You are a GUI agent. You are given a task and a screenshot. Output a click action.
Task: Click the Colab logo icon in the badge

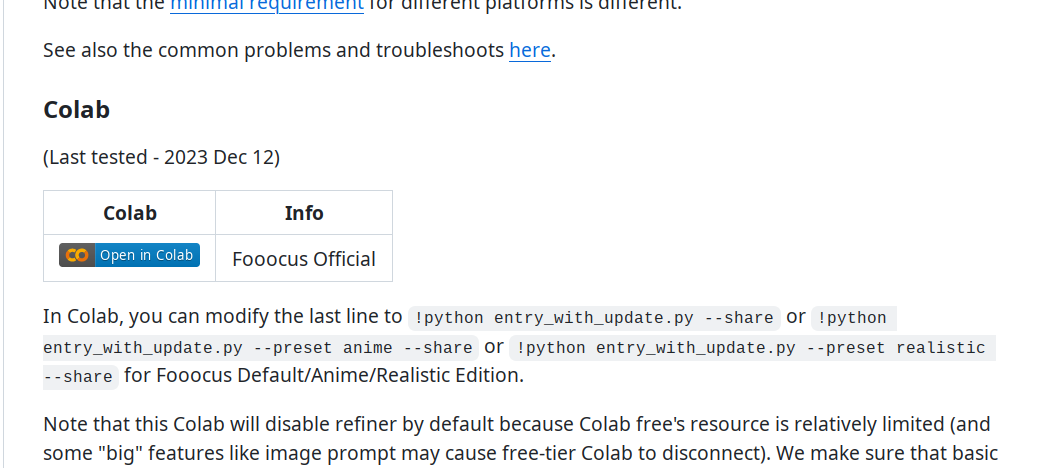(x=77, y=255)
